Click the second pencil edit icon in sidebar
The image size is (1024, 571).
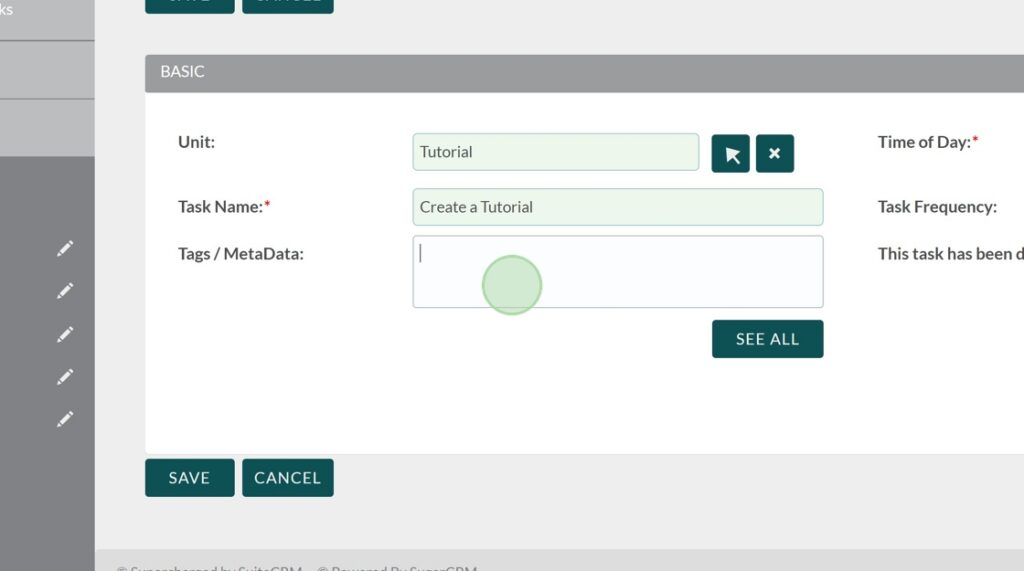[x=65, y=291]
